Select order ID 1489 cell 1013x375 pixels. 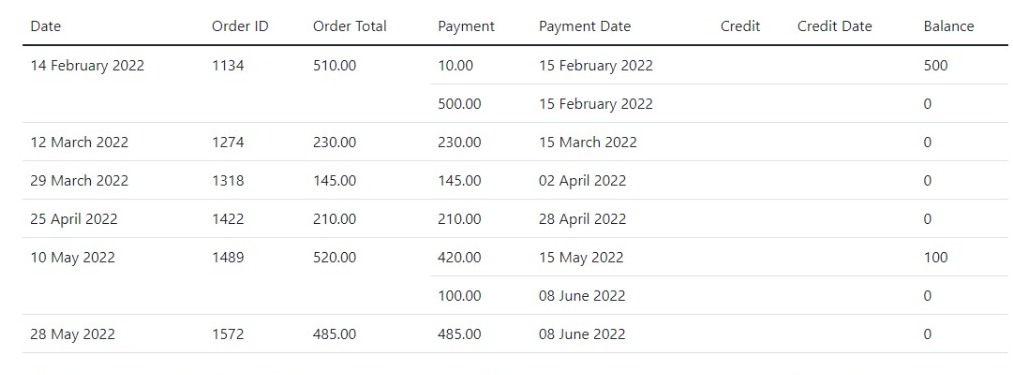[x=228, y=257]
